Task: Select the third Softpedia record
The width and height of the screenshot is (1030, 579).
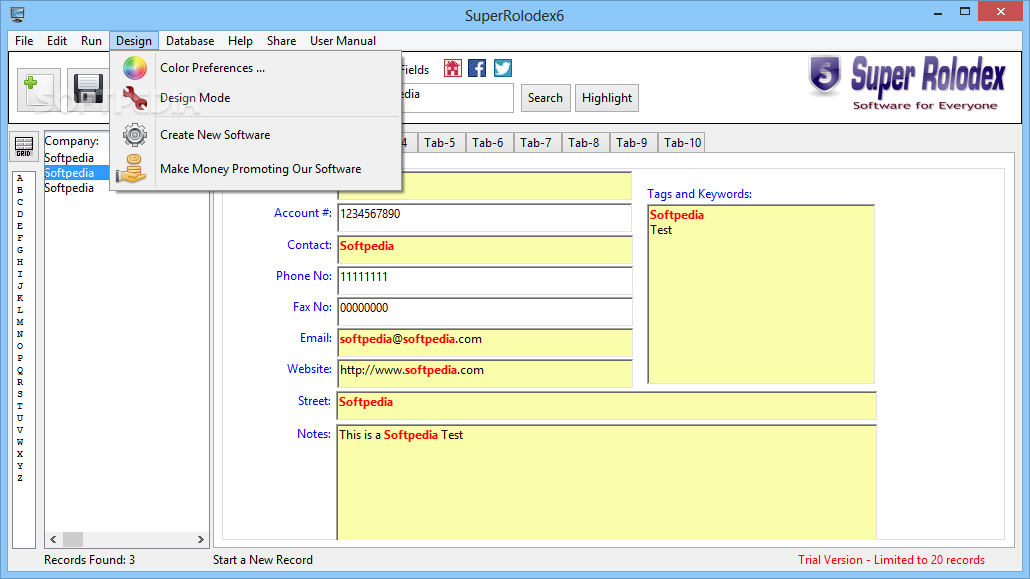Action: (69, 188)
